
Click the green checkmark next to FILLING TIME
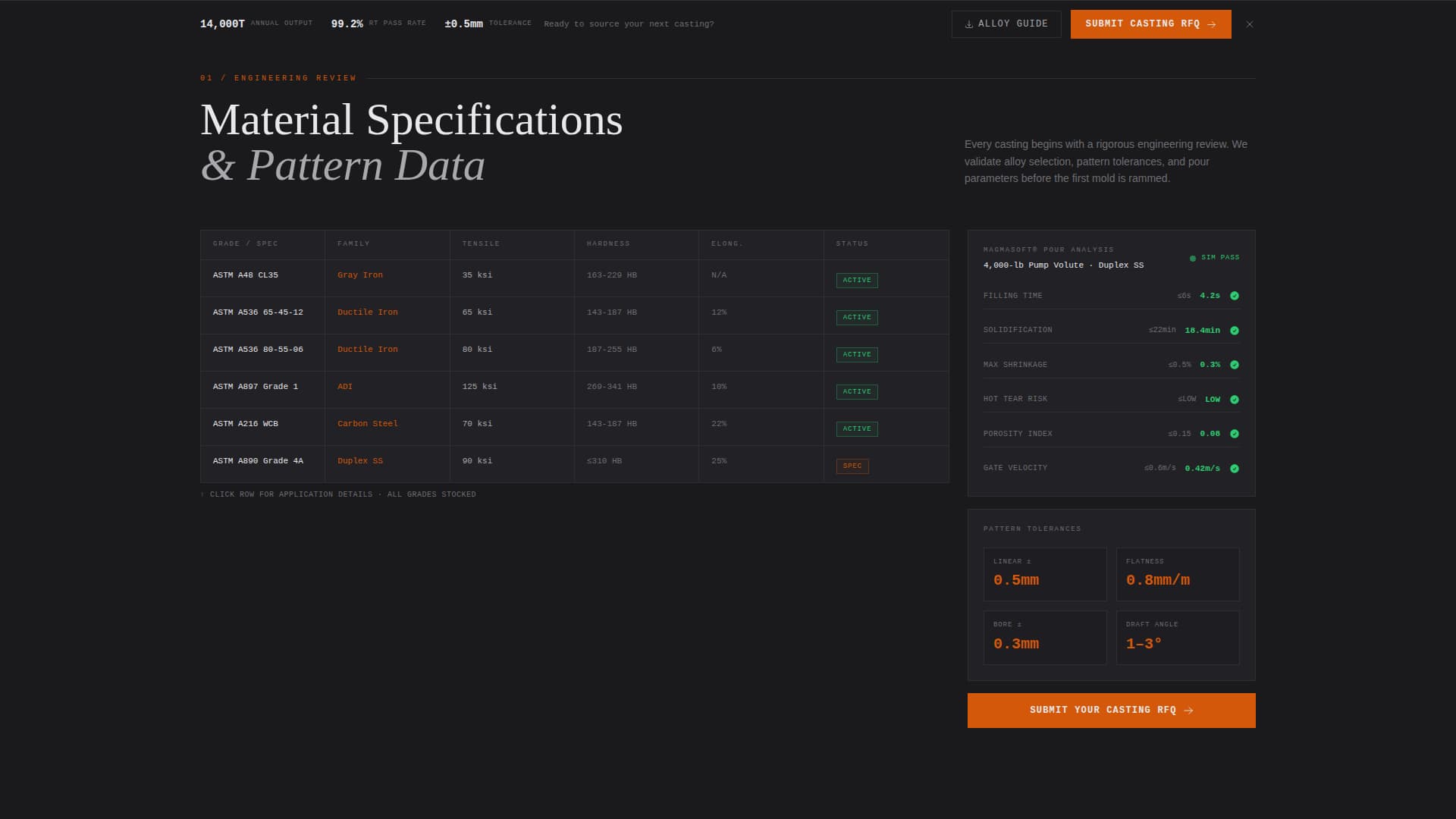tap(1235, 296)
